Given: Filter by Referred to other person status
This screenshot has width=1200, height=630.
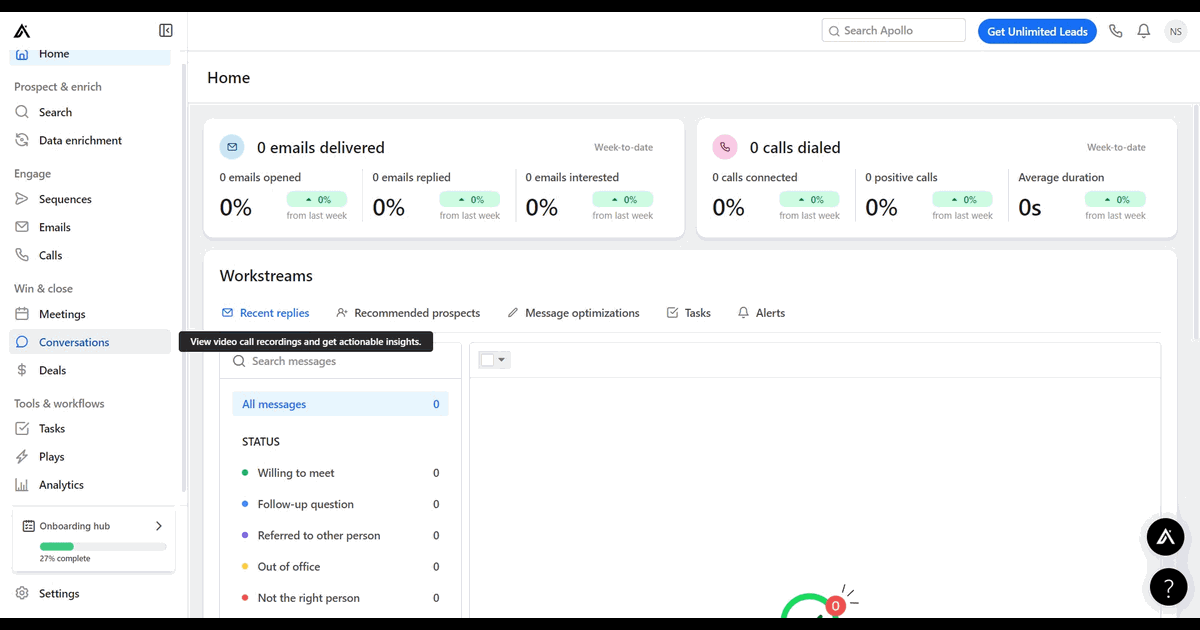Looking at the screenshot, I should (x=340, y=535).
